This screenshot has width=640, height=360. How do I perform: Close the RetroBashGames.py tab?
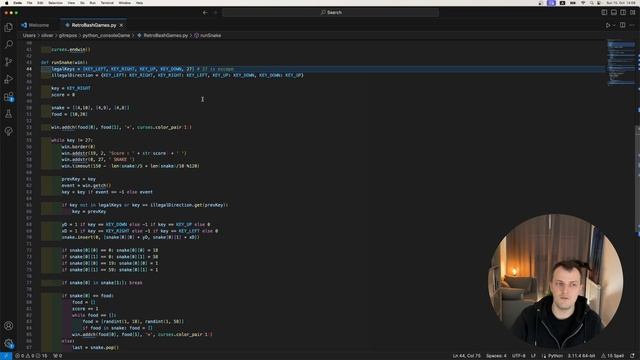tap(121, 25)
